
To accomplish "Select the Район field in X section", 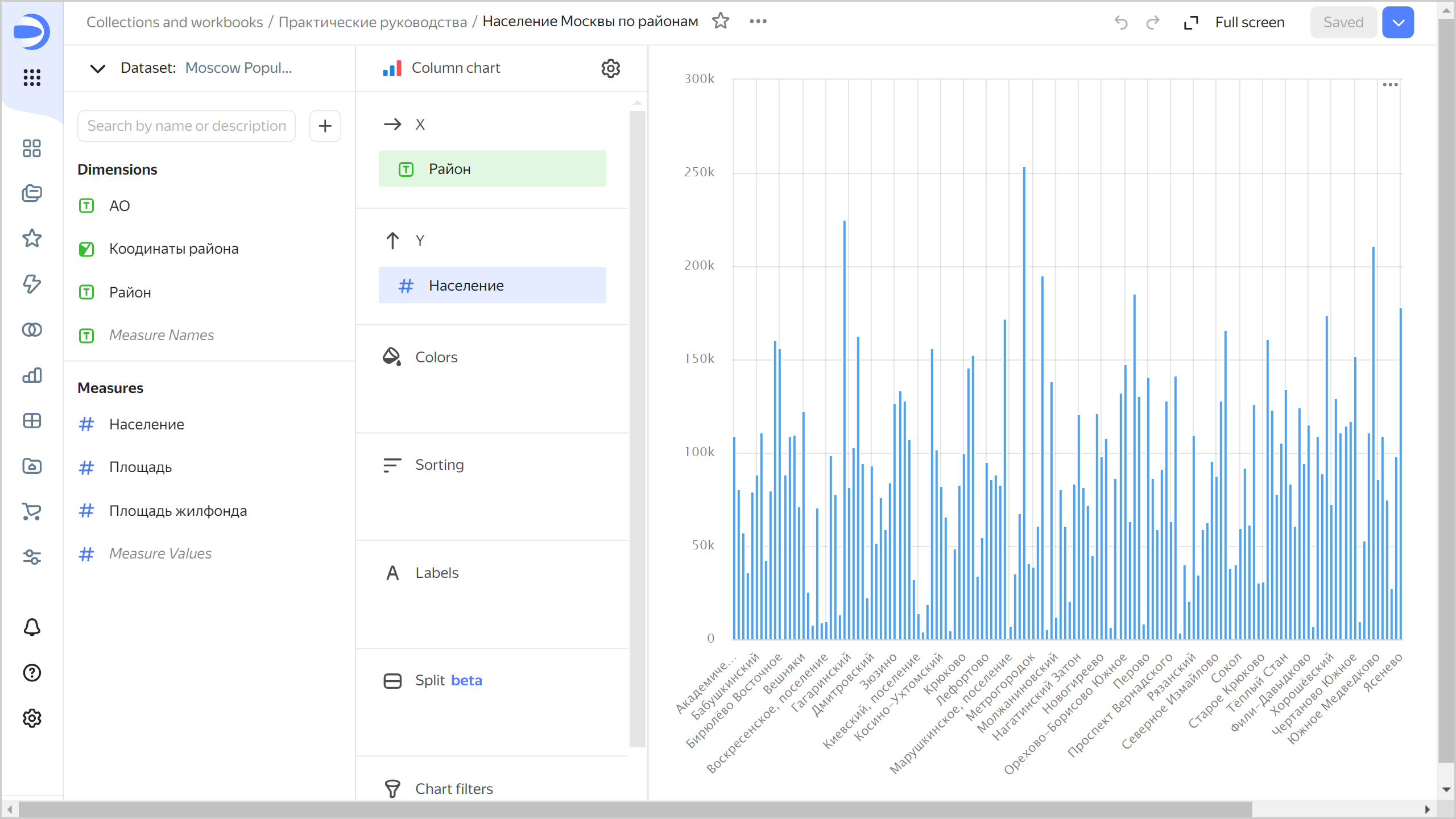I will point(492,169).
